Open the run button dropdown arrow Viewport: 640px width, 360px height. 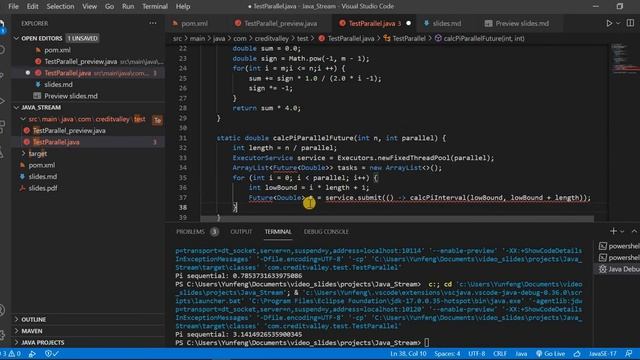618,23
